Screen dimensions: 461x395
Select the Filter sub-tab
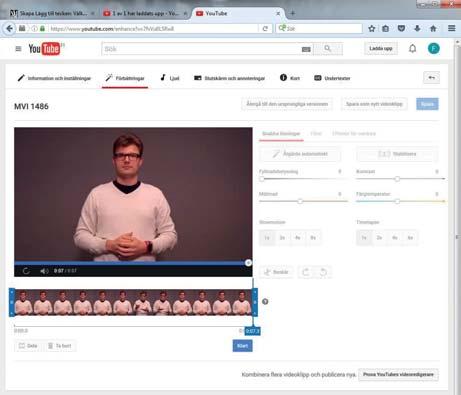coord(316,134)
